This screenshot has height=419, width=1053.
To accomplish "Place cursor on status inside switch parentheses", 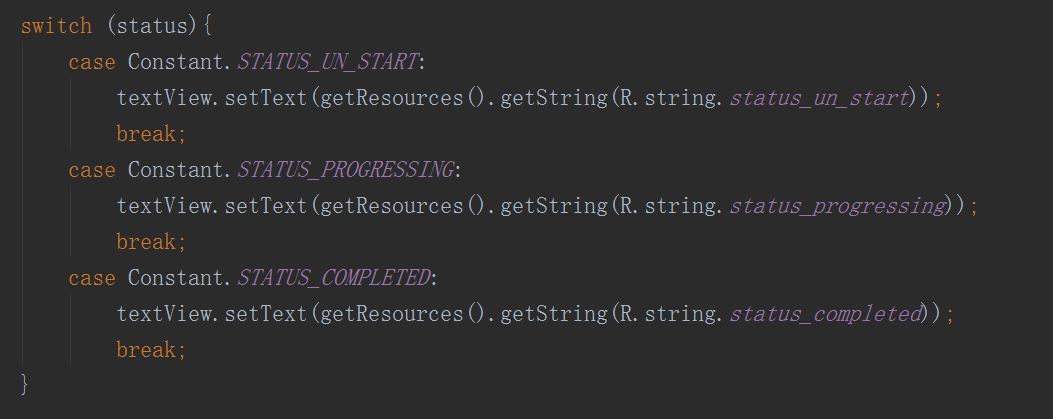I will (x=151, y=26).
